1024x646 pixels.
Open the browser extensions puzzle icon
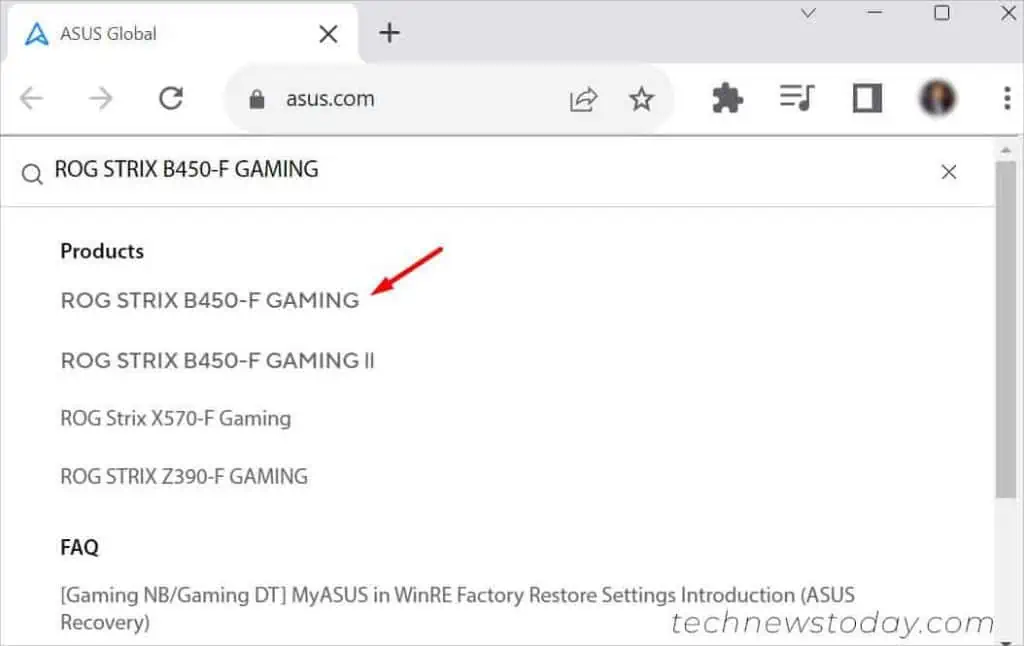[726, 98]
